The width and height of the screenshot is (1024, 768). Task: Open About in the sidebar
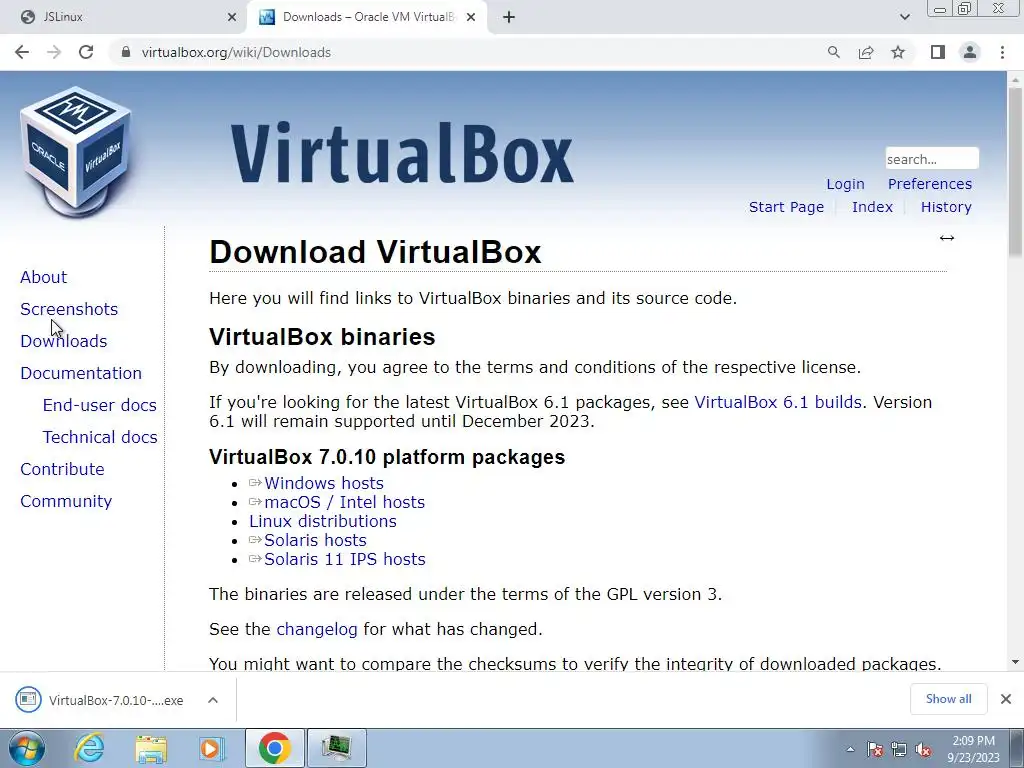[x=43, y=277]
